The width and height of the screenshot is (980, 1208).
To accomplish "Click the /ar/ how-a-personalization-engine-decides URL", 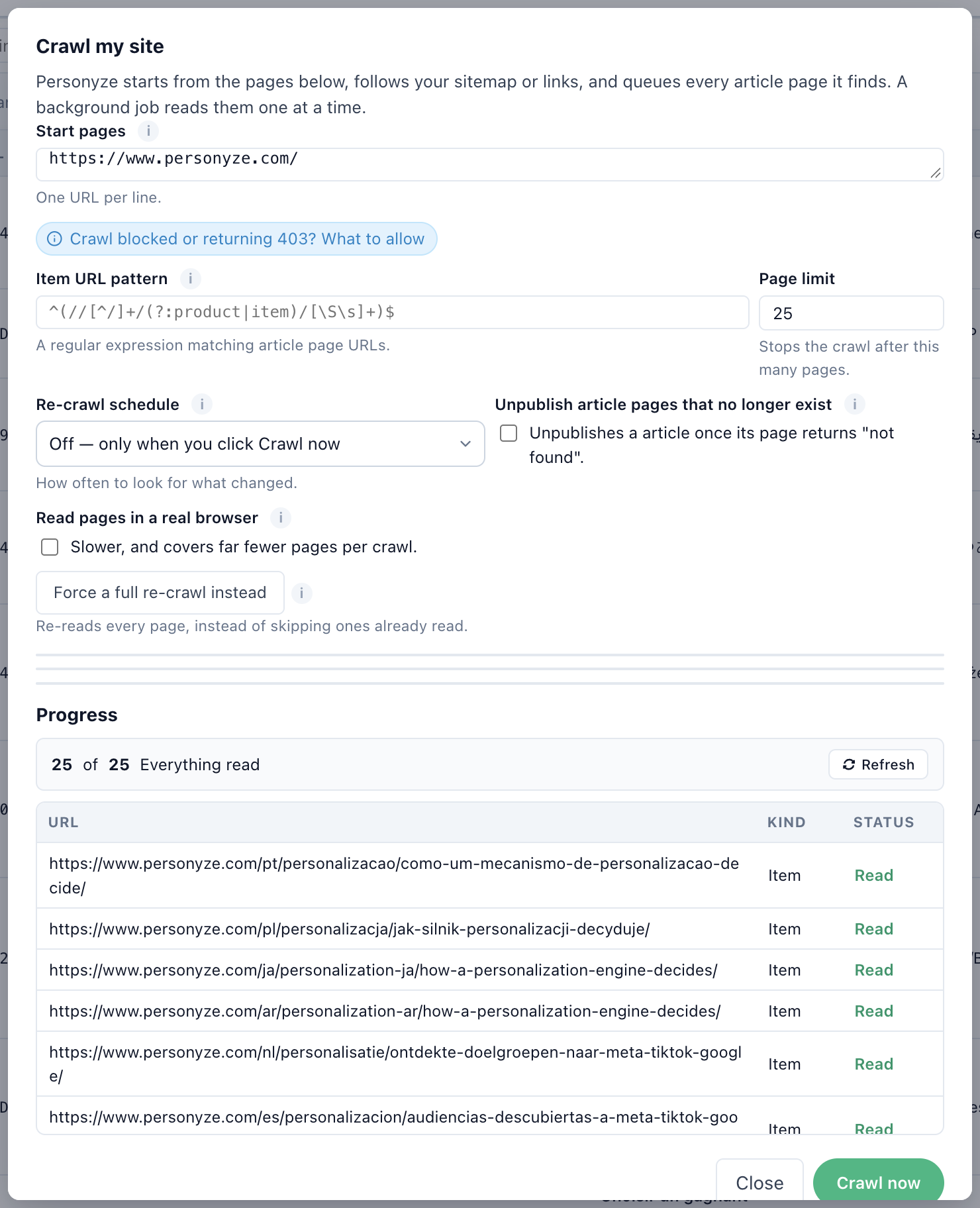I will [x=385, y=1011].
